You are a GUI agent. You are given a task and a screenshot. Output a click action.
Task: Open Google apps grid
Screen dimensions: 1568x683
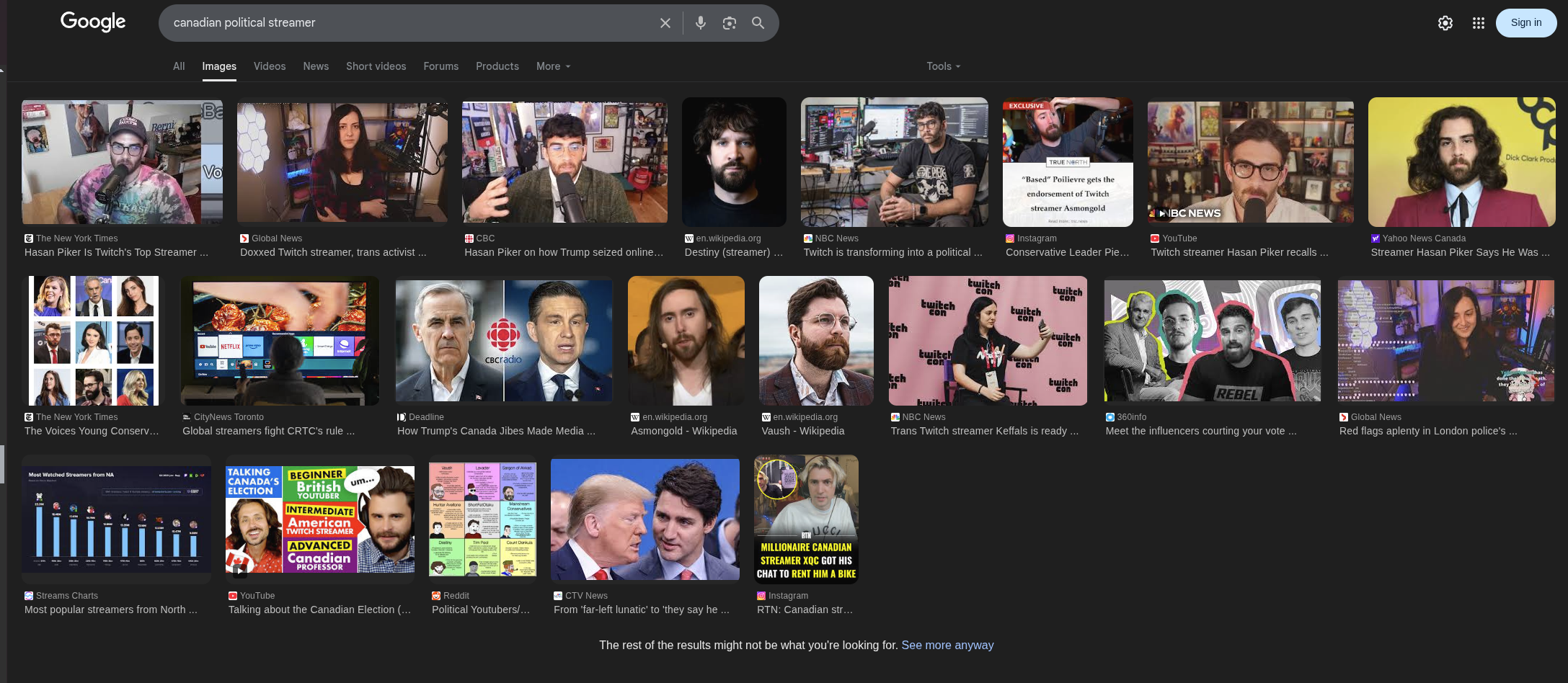(1479, 23)
